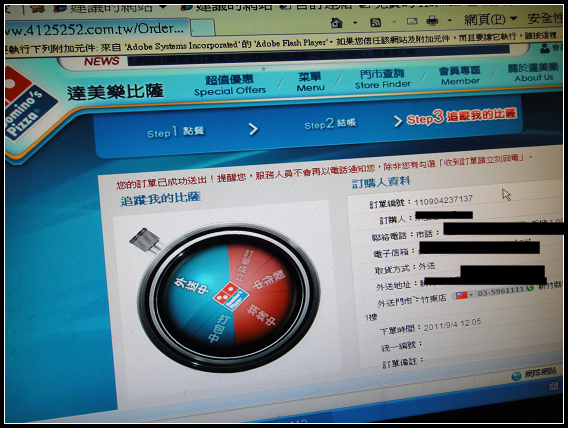Click the NEWS ticker label
Viewport: 568px width, 428px height.
(102, 61)
